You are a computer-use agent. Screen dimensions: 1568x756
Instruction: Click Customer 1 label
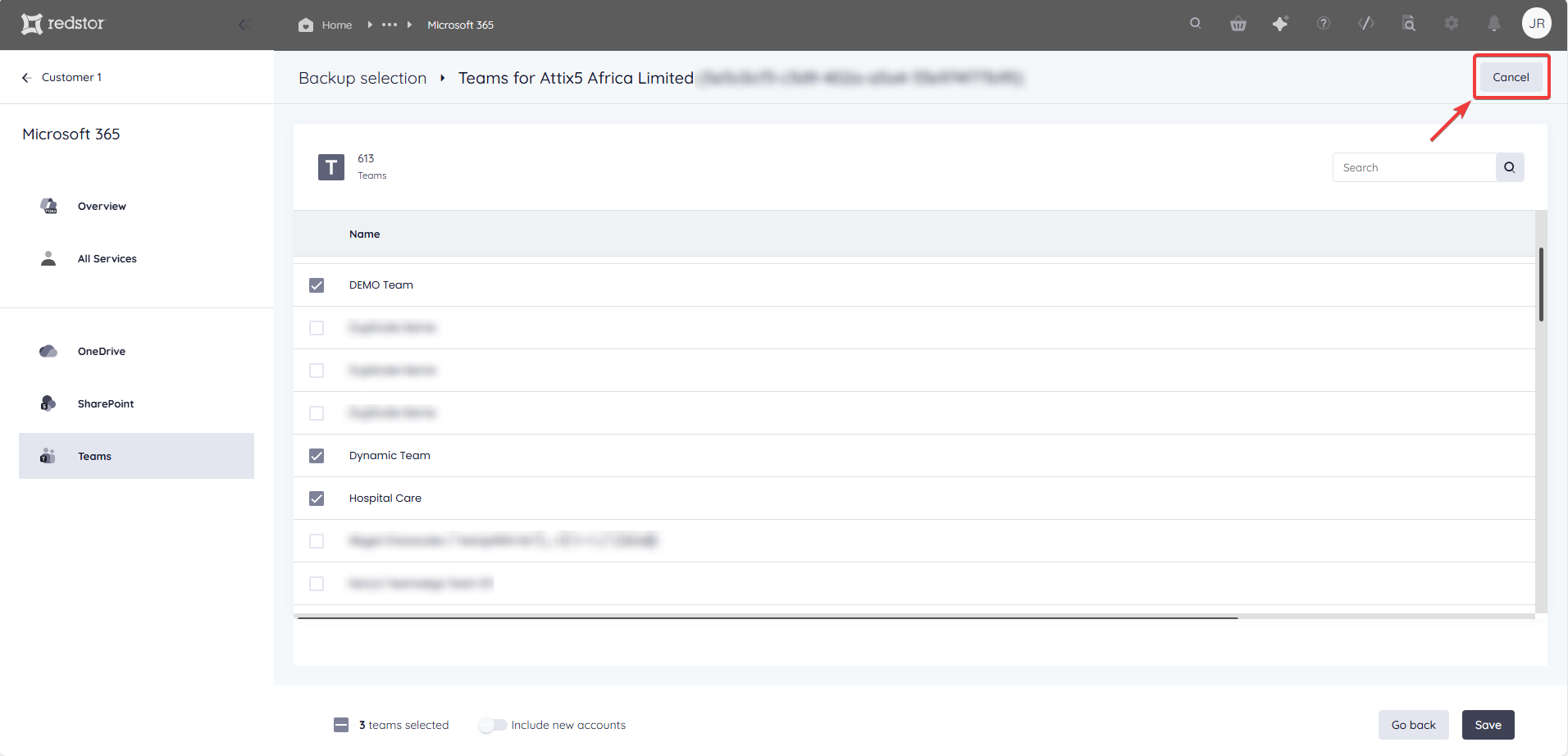(x=71, y=77)
